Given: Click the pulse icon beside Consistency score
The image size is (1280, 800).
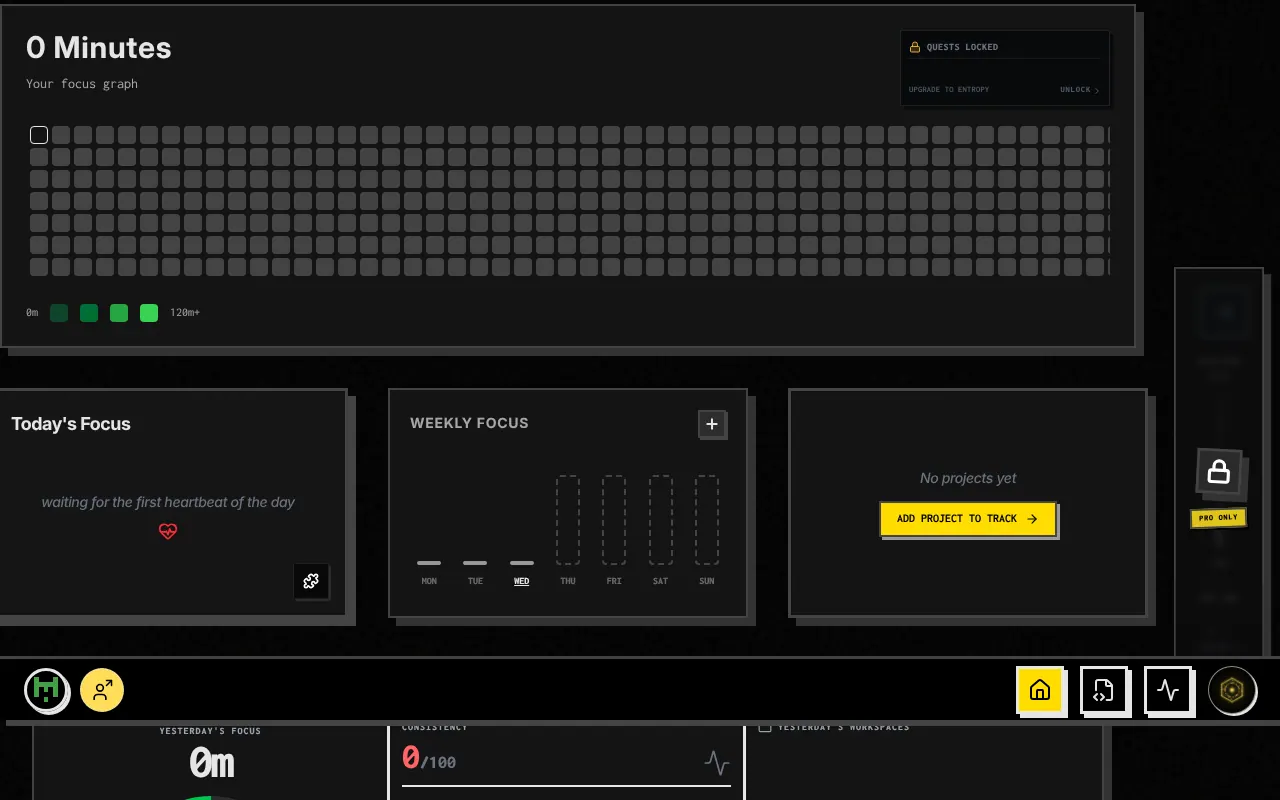Looking at the screenshot, I should coord(716,763).
